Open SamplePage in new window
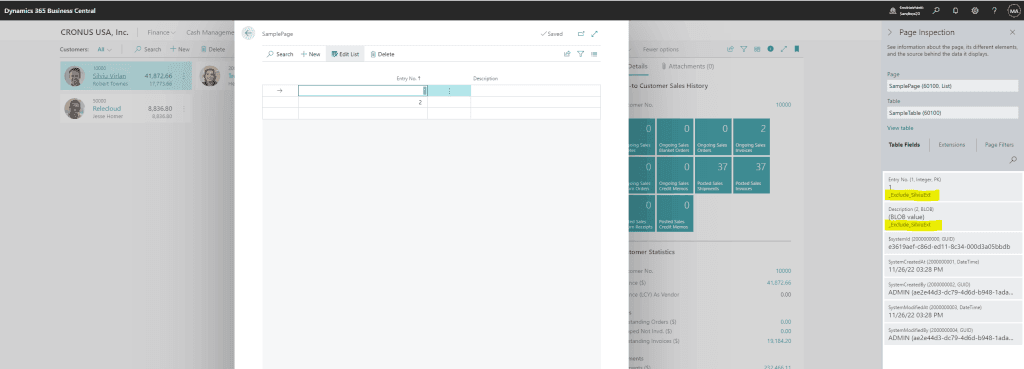 point(581,34)
